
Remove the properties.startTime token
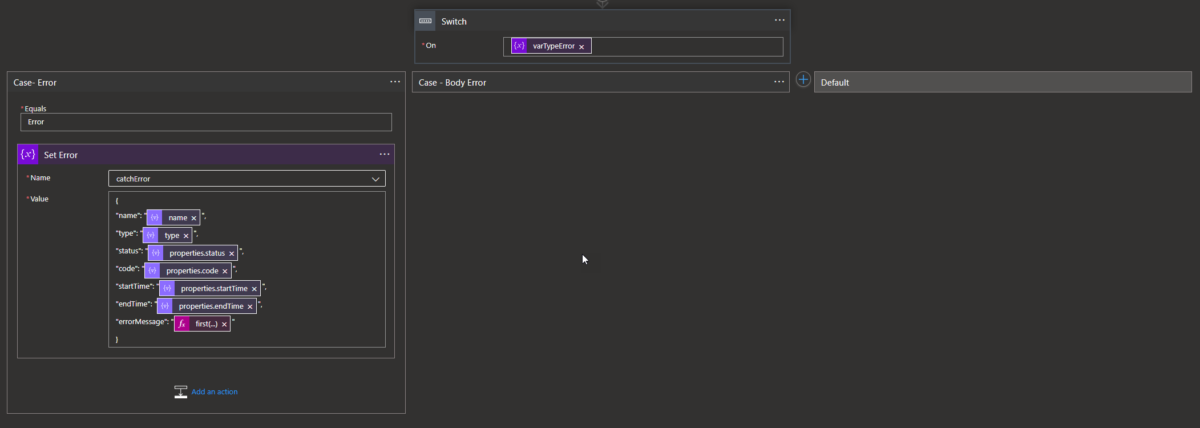click(x=254, y=288)
